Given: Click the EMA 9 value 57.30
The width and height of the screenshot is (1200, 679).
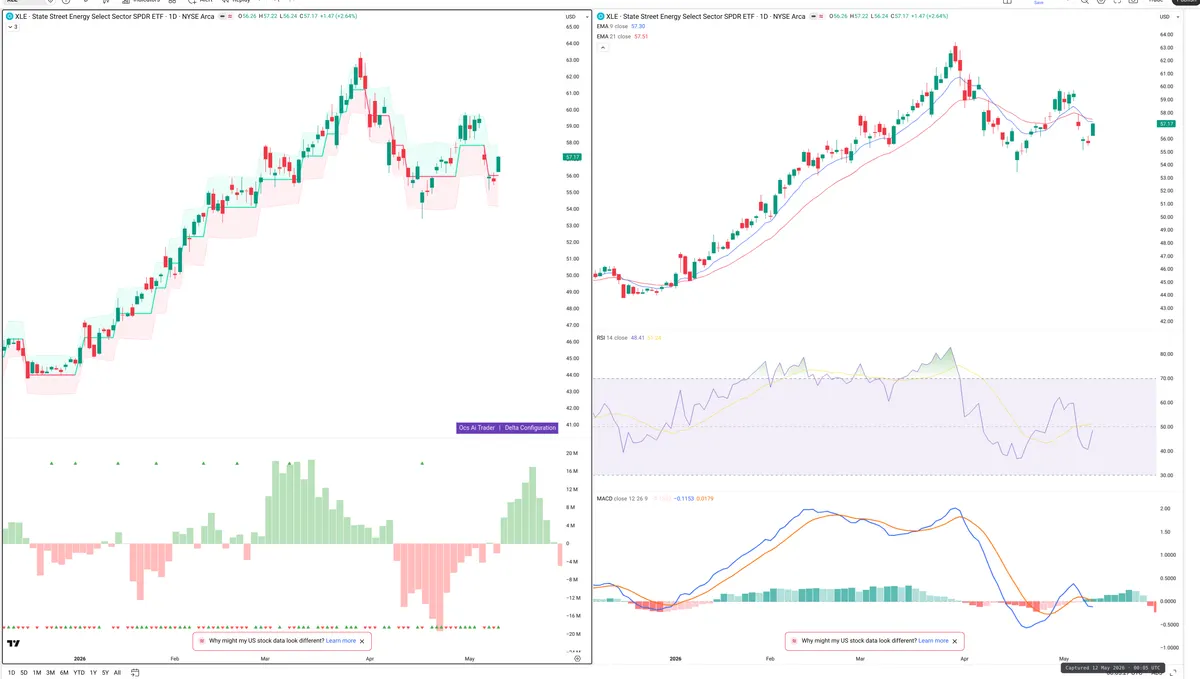Looking at the screenshot, I should pos(640,27).
